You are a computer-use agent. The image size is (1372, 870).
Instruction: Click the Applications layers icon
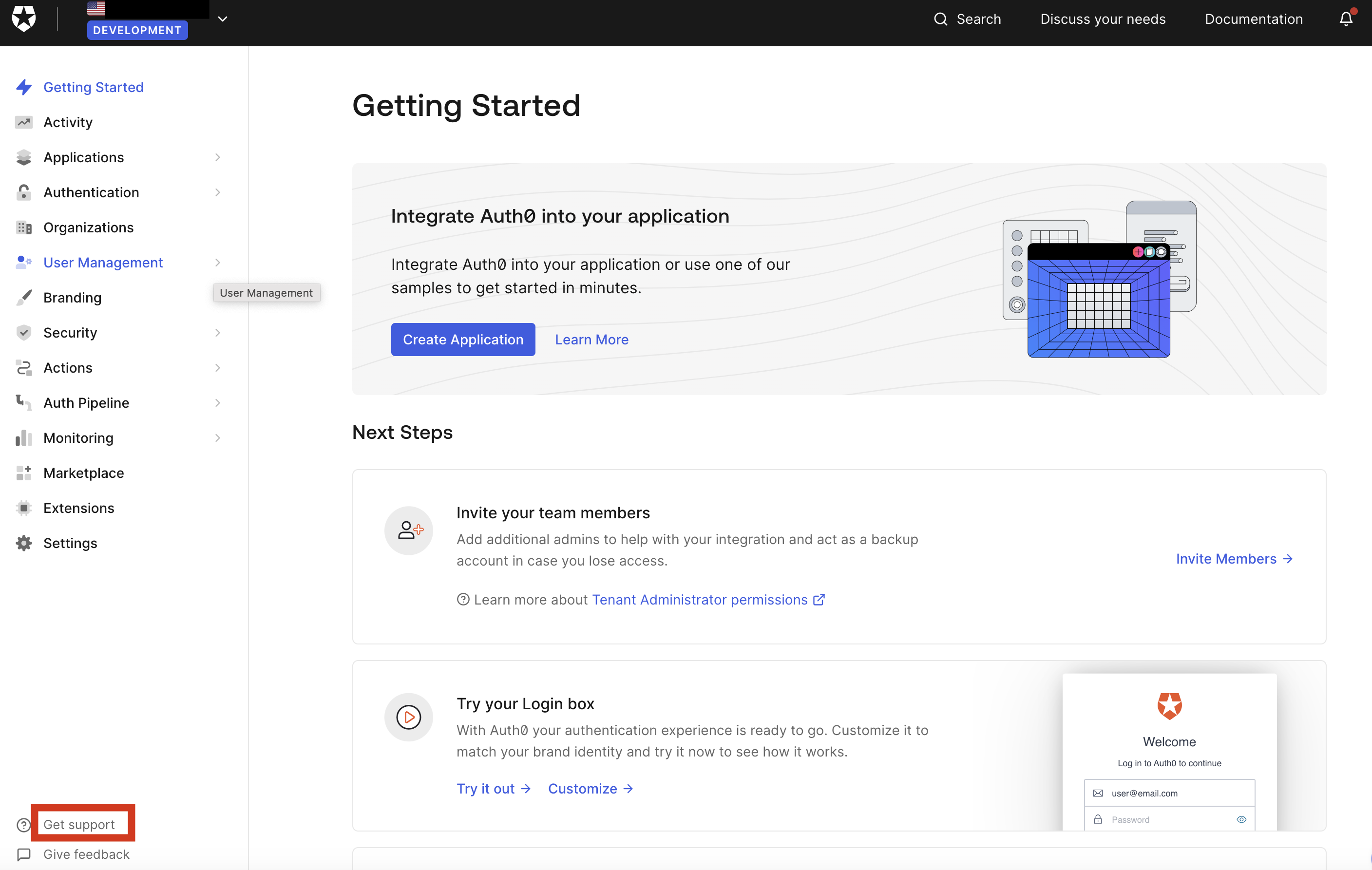tap(24, 157)
